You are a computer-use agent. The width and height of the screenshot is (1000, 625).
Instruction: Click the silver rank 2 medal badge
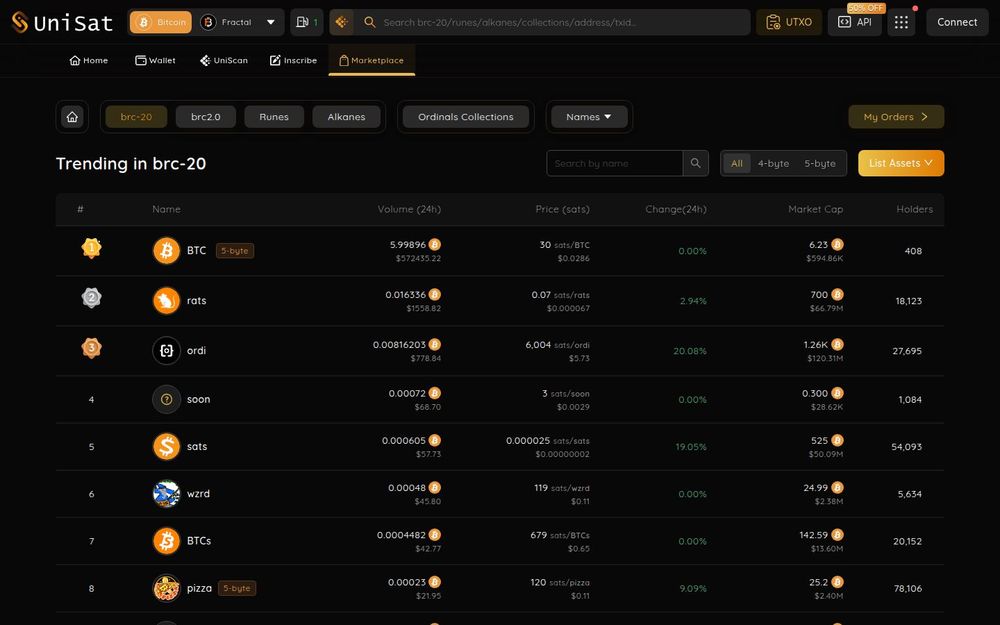pyautogui.click(x=91, y=298)
